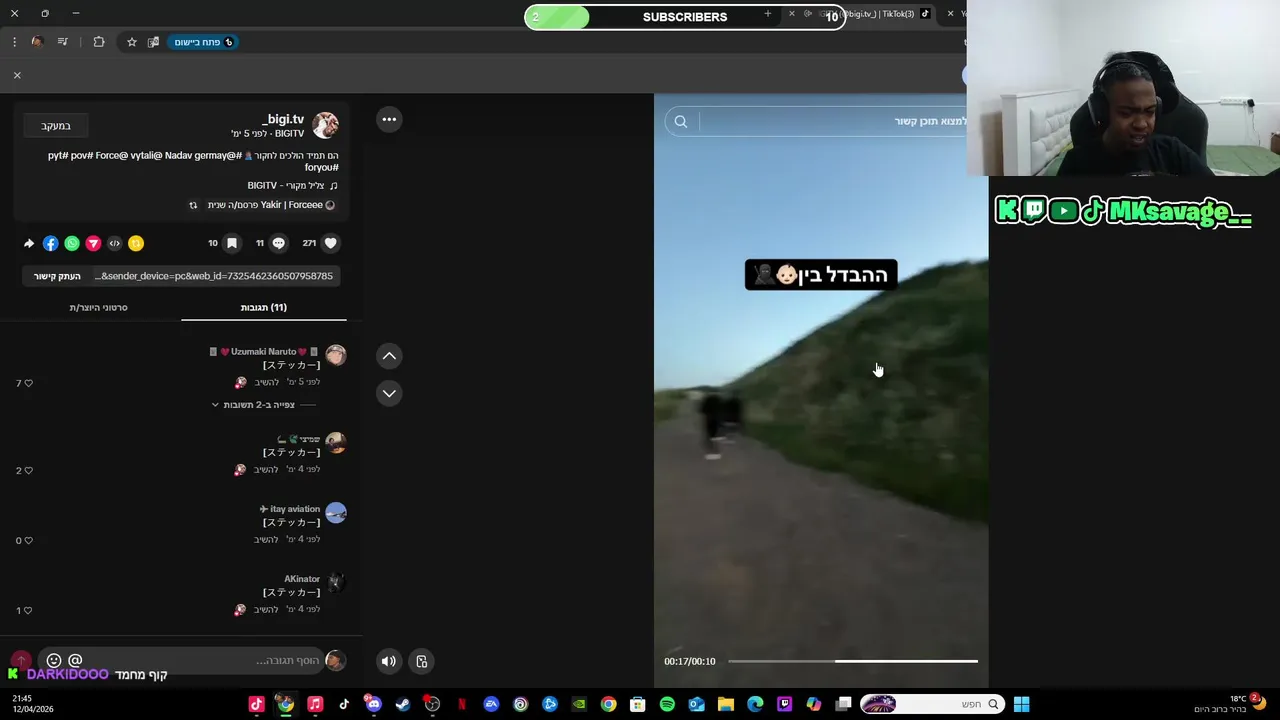This screenshot has width=1280, height=720.
Task: Open the emoji picker in the comment box
Action: click(x=54, y=660)
